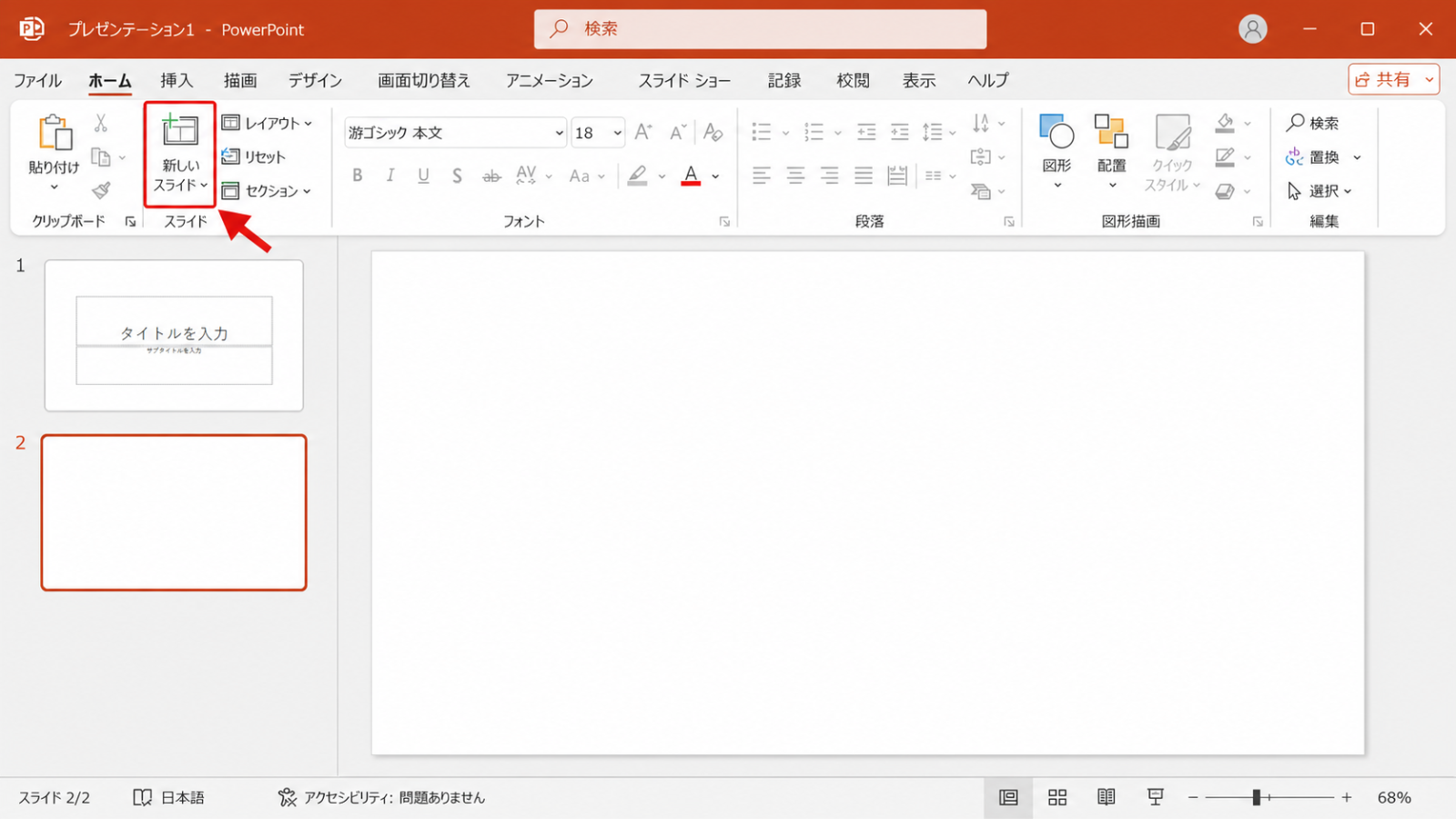Open the line spacing icon
Screen dimensions: 1456x819
click(x=933, y=133)
